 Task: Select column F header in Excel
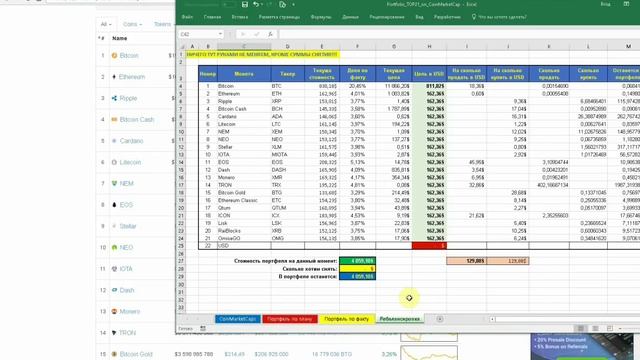[x=357, y=47]
